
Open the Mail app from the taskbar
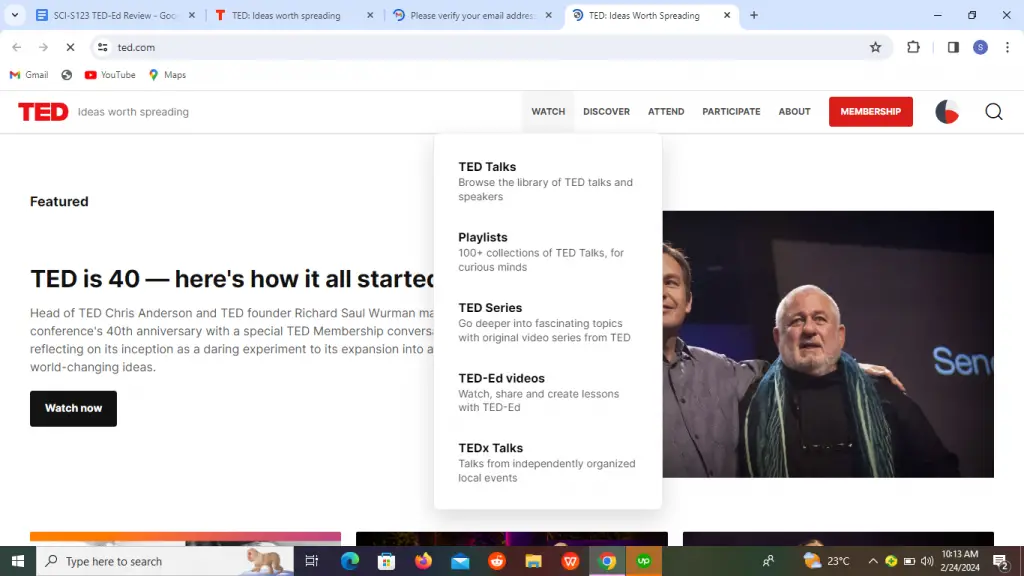point(460,561)
